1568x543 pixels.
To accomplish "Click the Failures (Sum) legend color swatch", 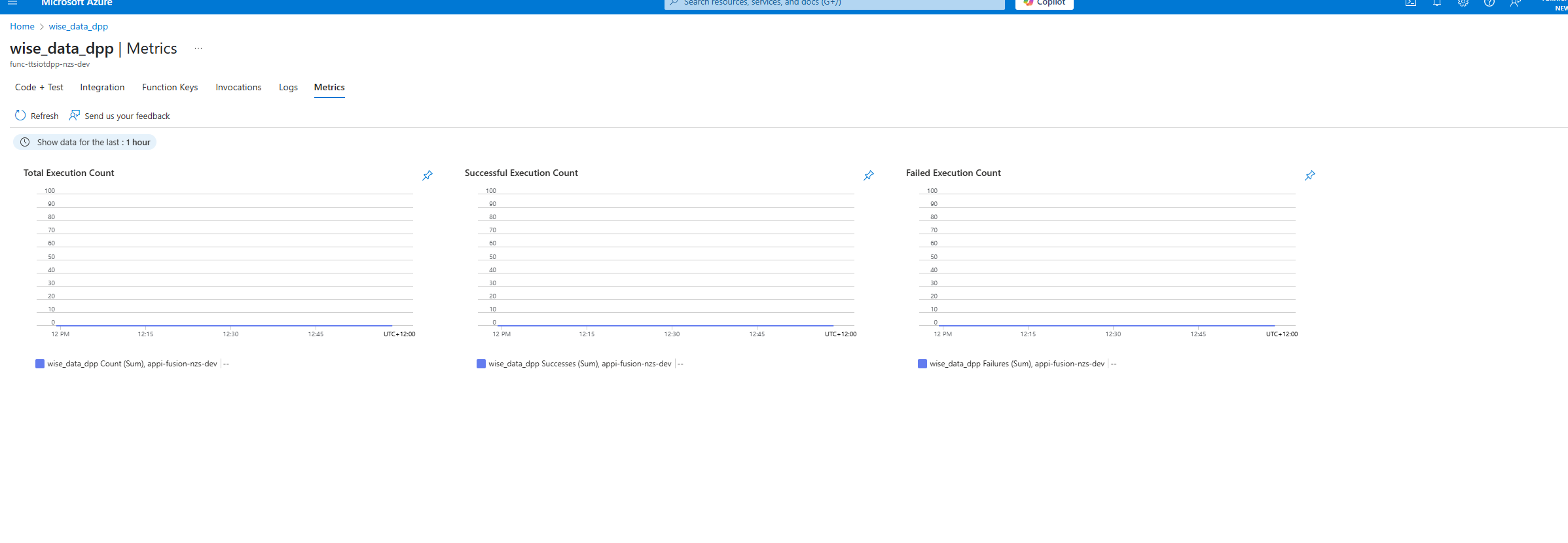I will [922, 364].
